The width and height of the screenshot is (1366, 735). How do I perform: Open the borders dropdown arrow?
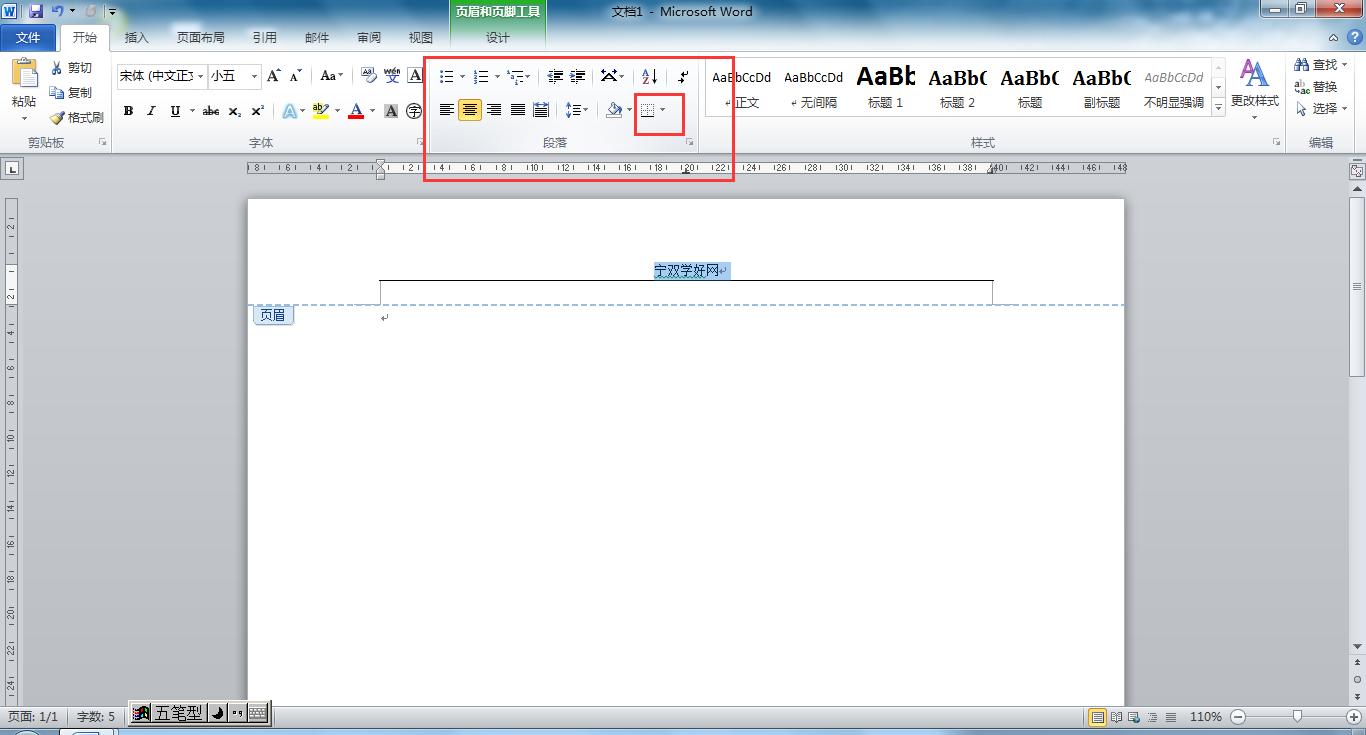coord(663,110)
